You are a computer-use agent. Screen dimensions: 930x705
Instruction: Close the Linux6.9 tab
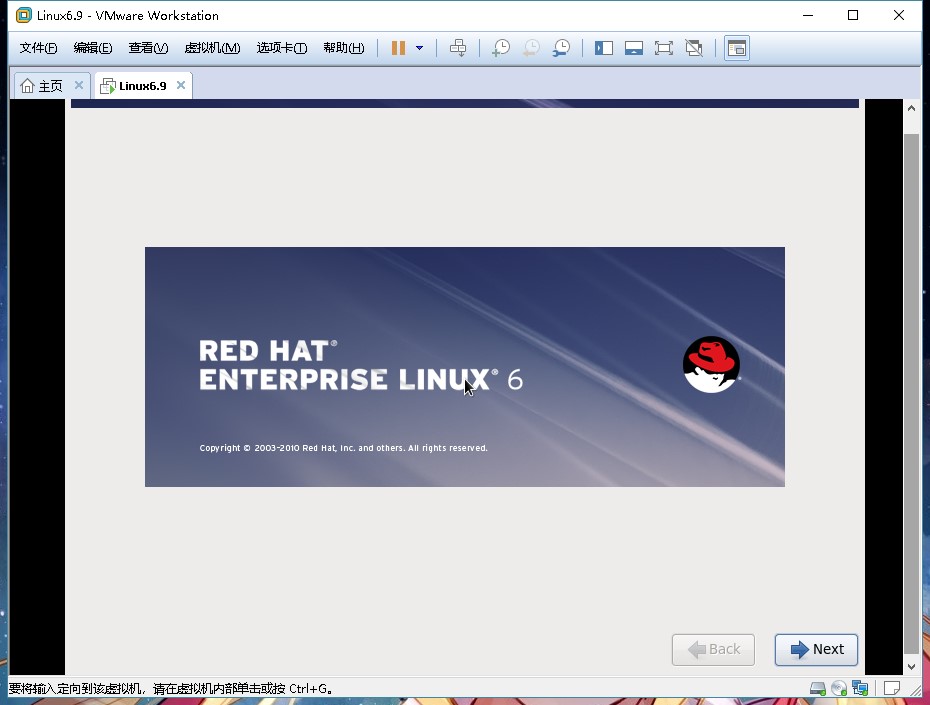(x=181, y=85)
